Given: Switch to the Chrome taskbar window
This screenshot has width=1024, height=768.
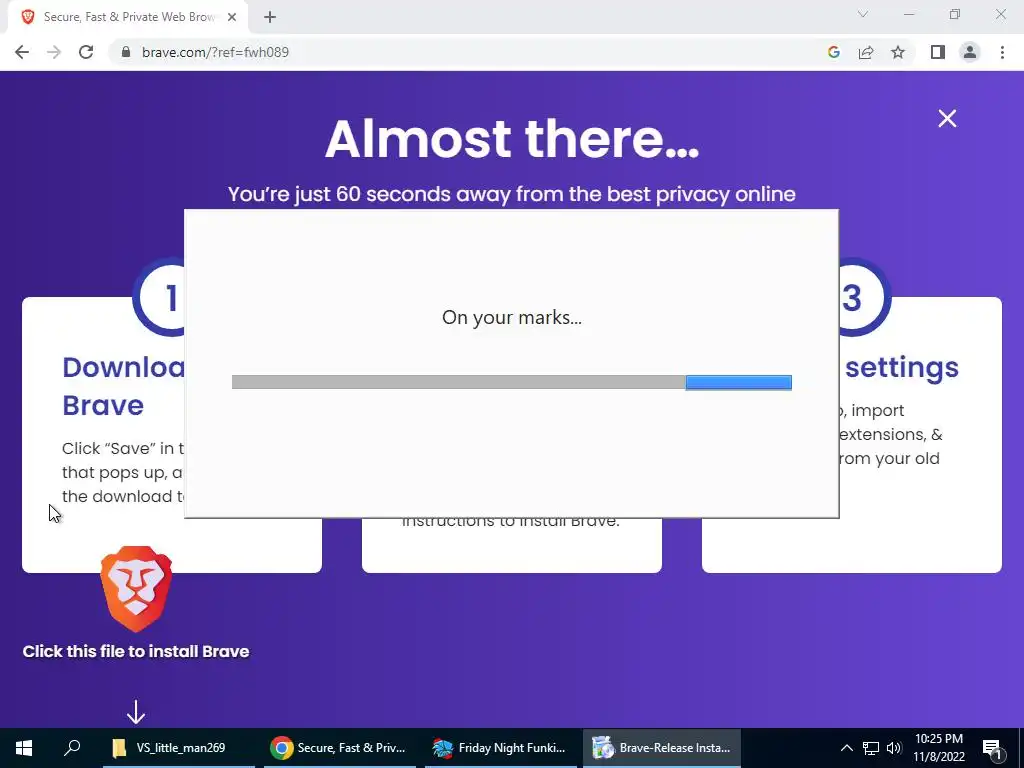Looking at the screenshot, I should click(x=340, y=748).
